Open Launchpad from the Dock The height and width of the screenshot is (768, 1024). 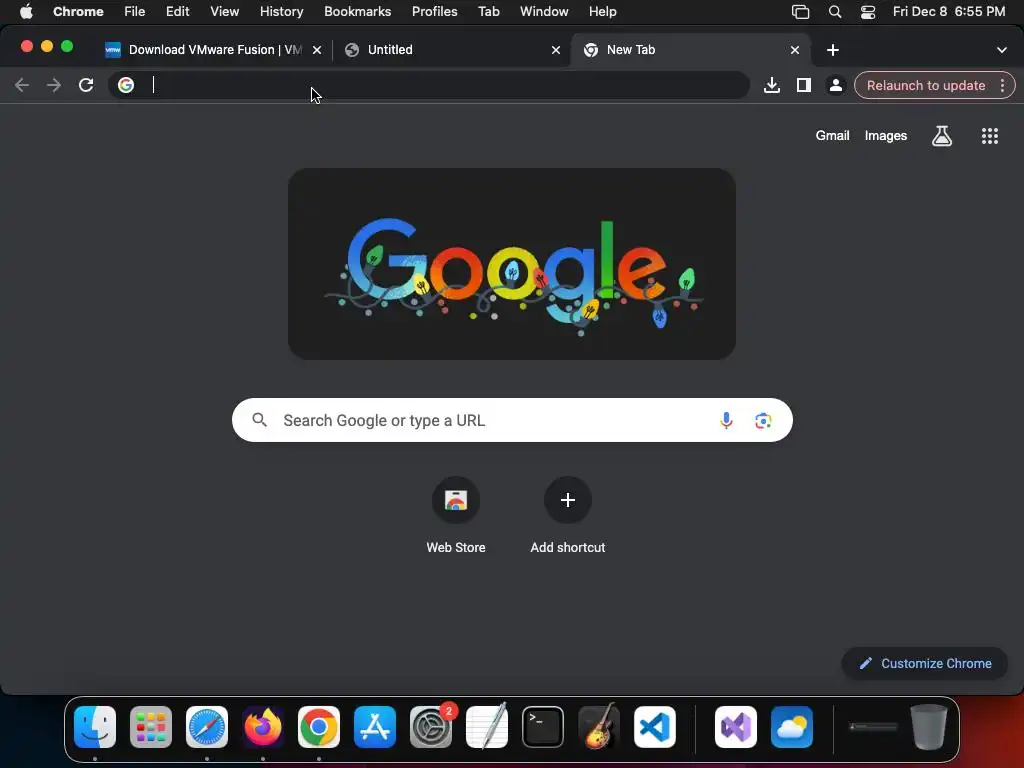151,727
